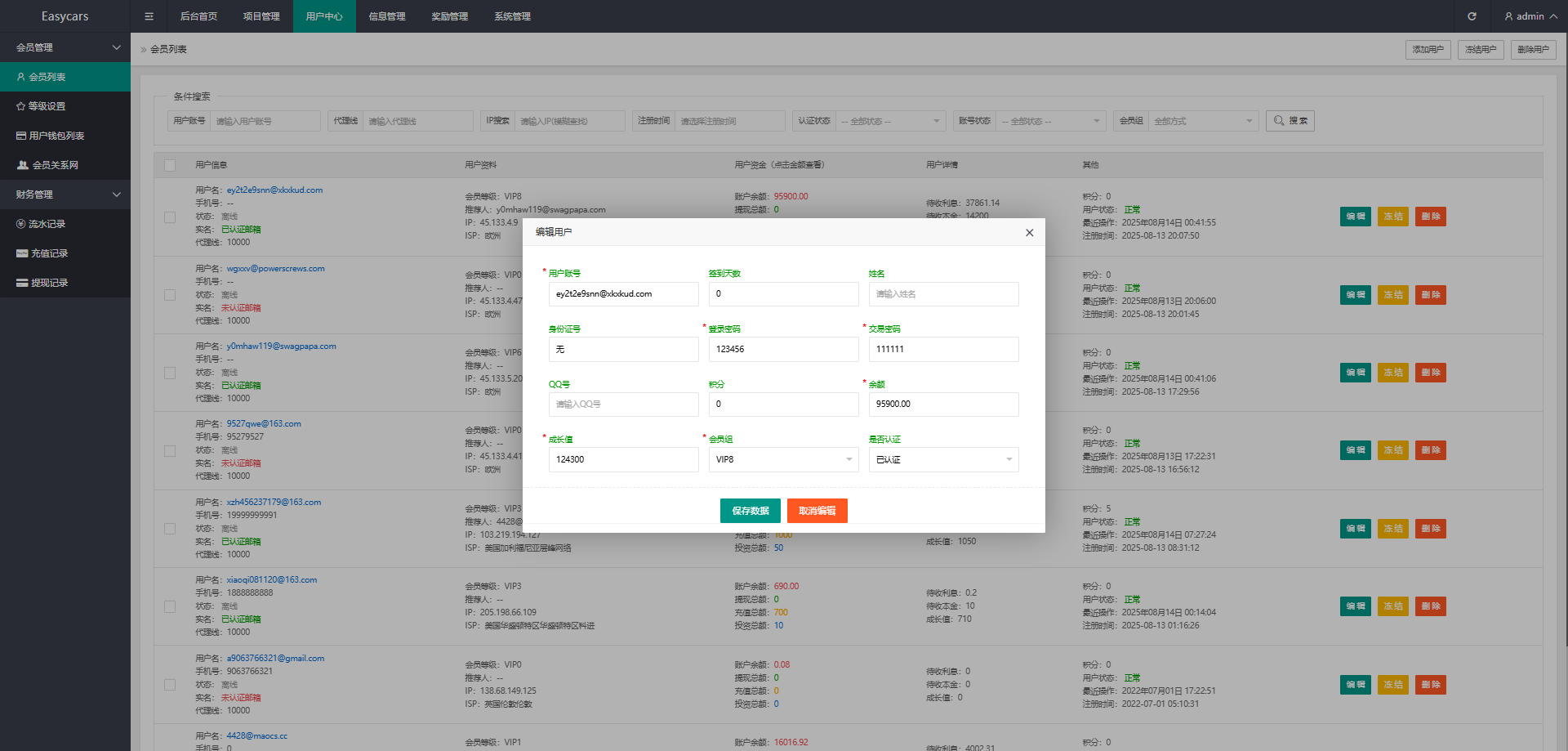Click the 取消编辑 button
The height and width of the screenshot is (751, 1568).
click(817, 511)
